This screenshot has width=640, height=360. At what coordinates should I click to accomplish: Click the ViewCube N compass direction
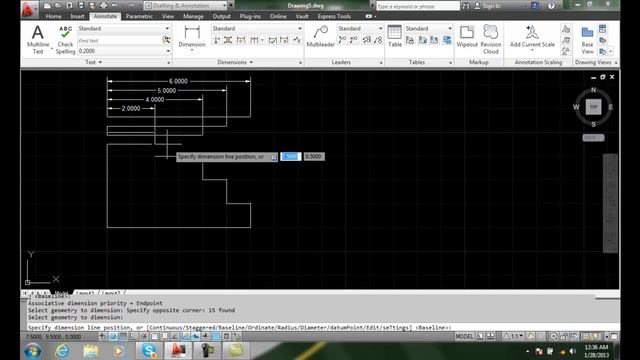(593, 89)
